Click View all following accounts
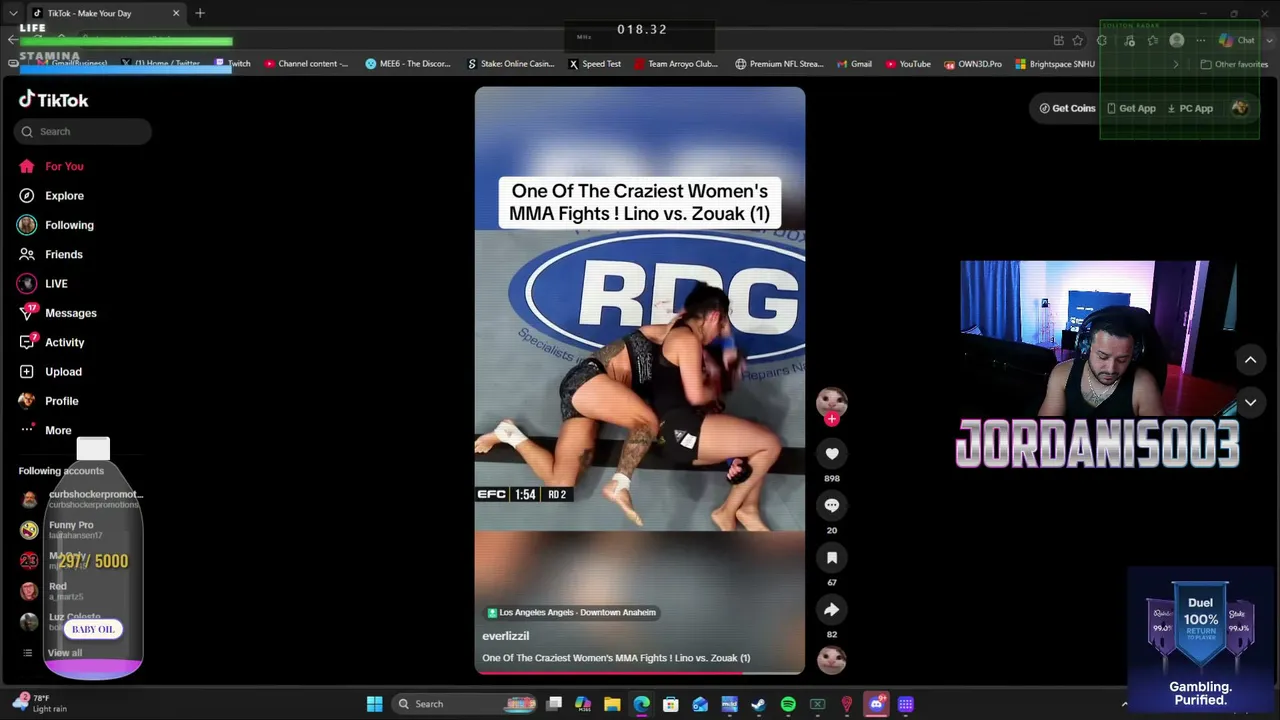Viewport: 1280px width, 720px height. (x=54, y=653)
